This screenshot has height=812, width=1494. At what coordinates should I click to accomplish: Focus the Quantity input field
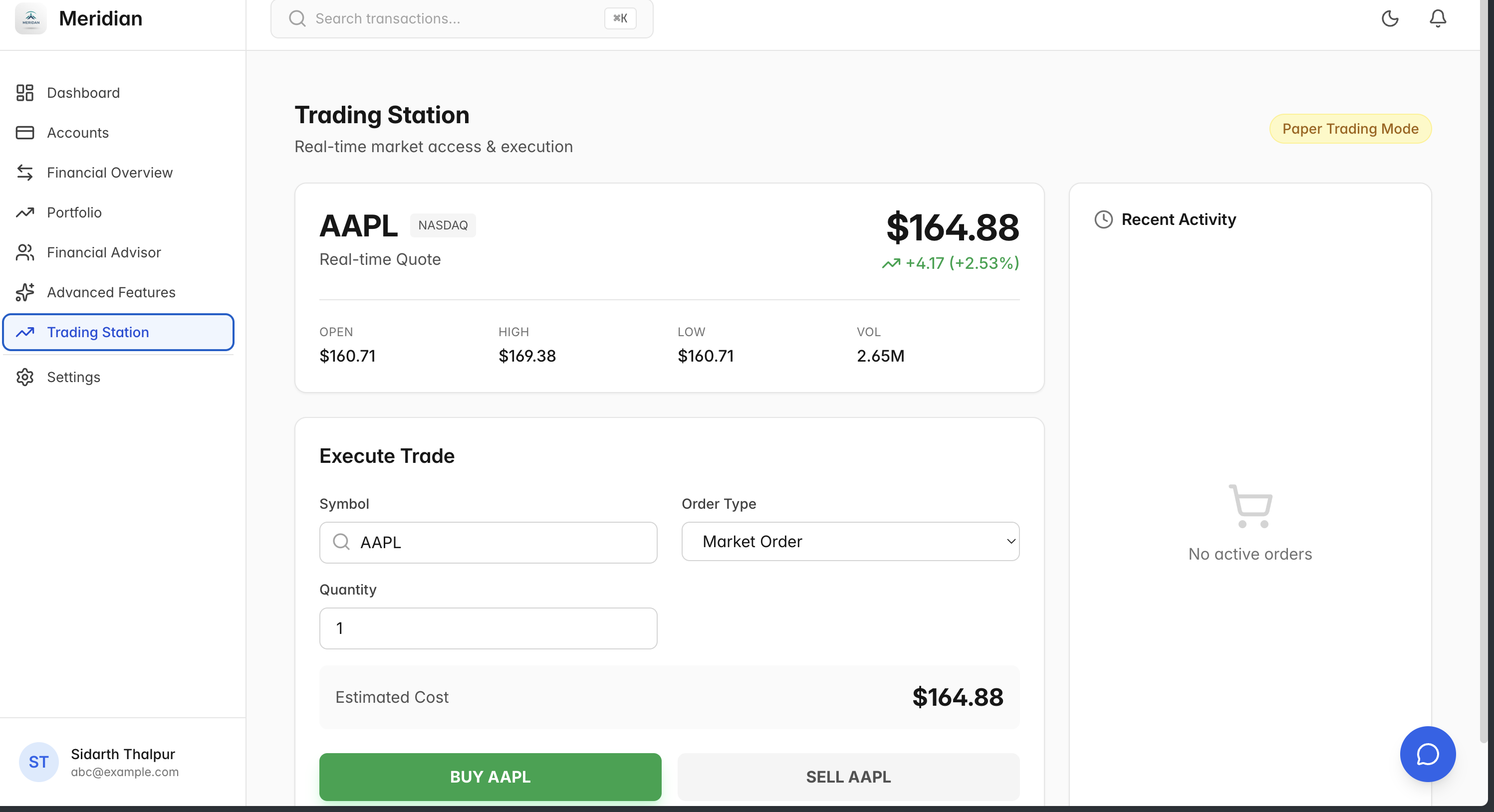point(488,628)
